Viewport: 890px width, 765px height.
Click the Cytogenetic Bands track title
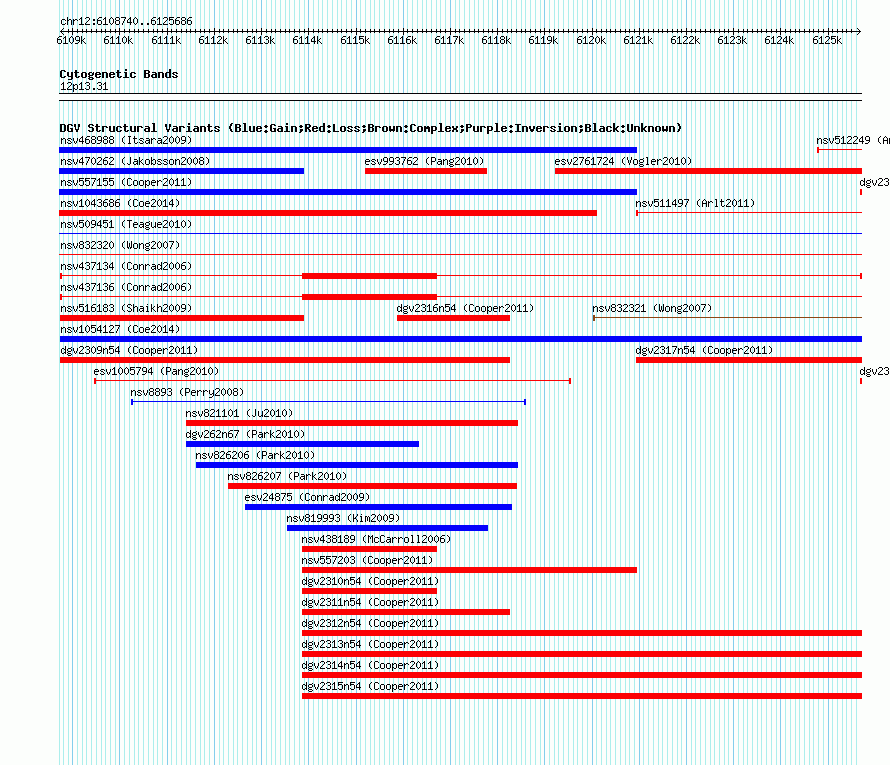(x=119, y=74)
